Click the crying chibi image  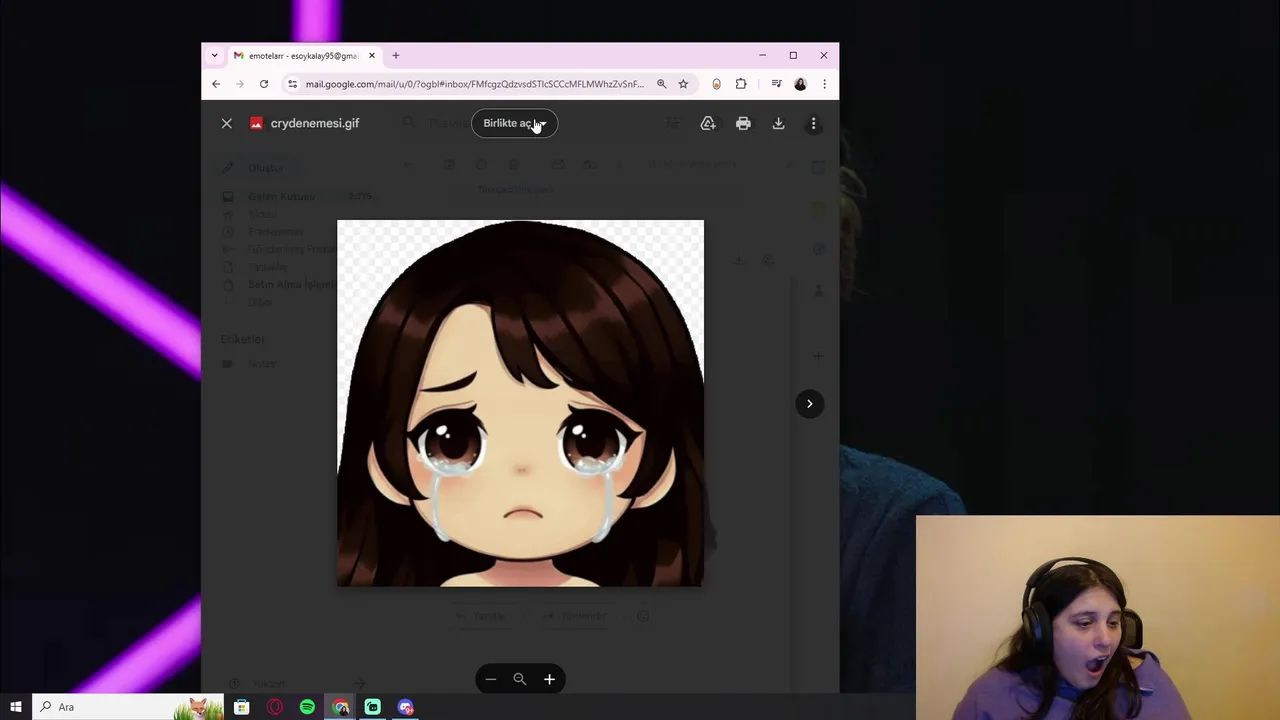pos(520,403)
